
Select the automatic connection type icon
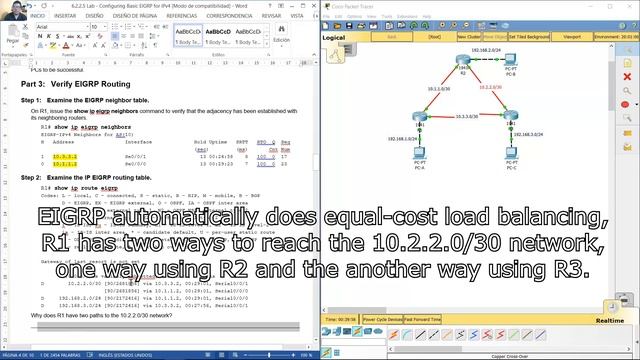click(x=394, y=335)
